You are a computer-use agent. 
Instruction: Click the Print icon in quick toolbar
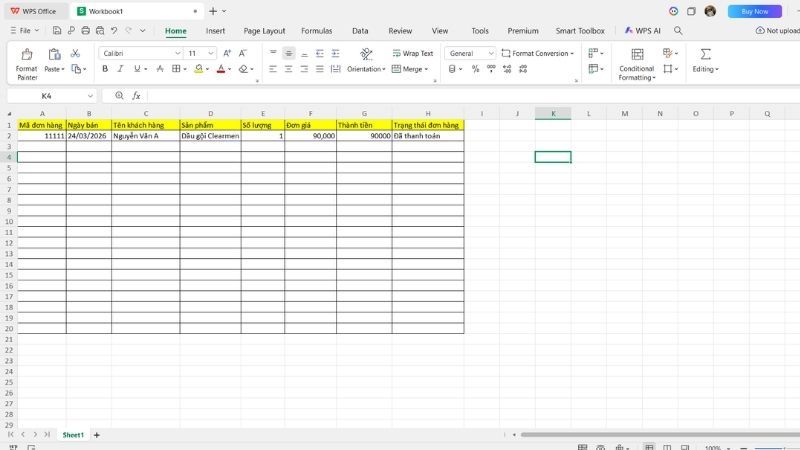click(85, 31)
